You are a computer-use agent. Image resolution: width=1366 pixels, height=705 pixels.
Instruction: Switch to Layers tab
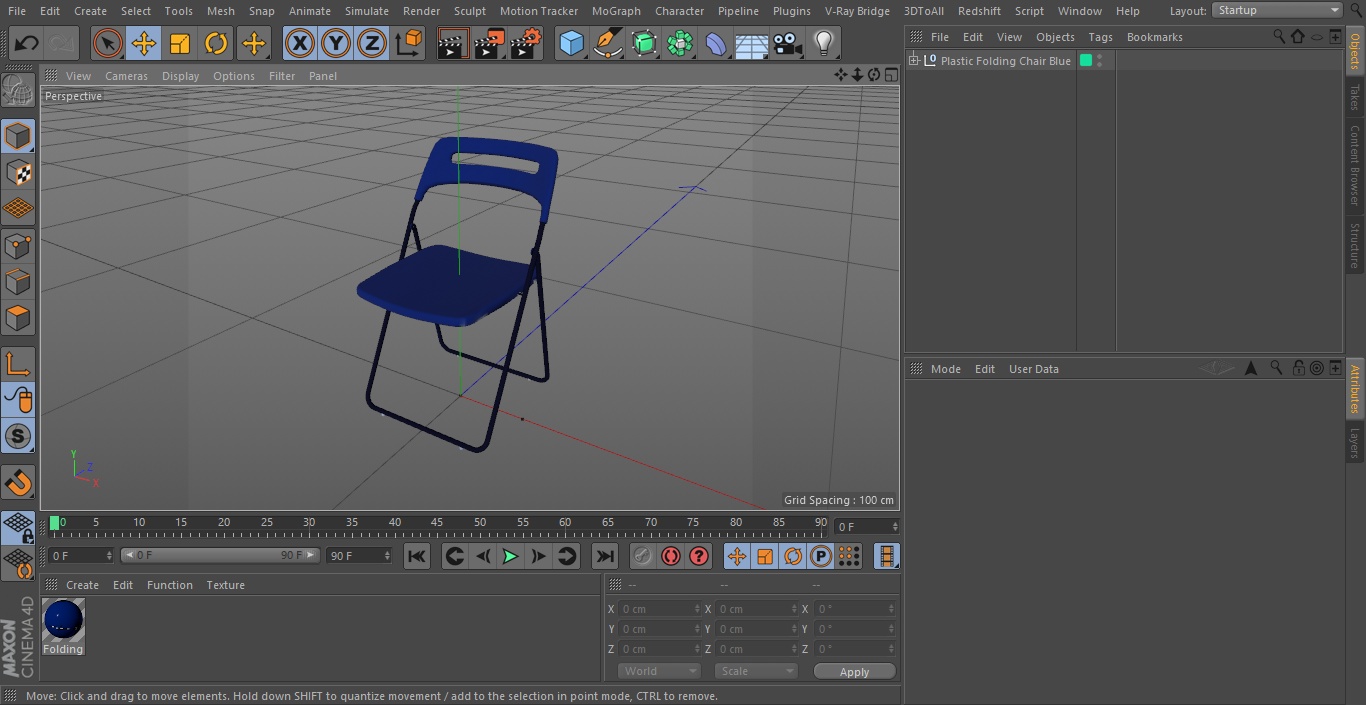point(1355,441)
